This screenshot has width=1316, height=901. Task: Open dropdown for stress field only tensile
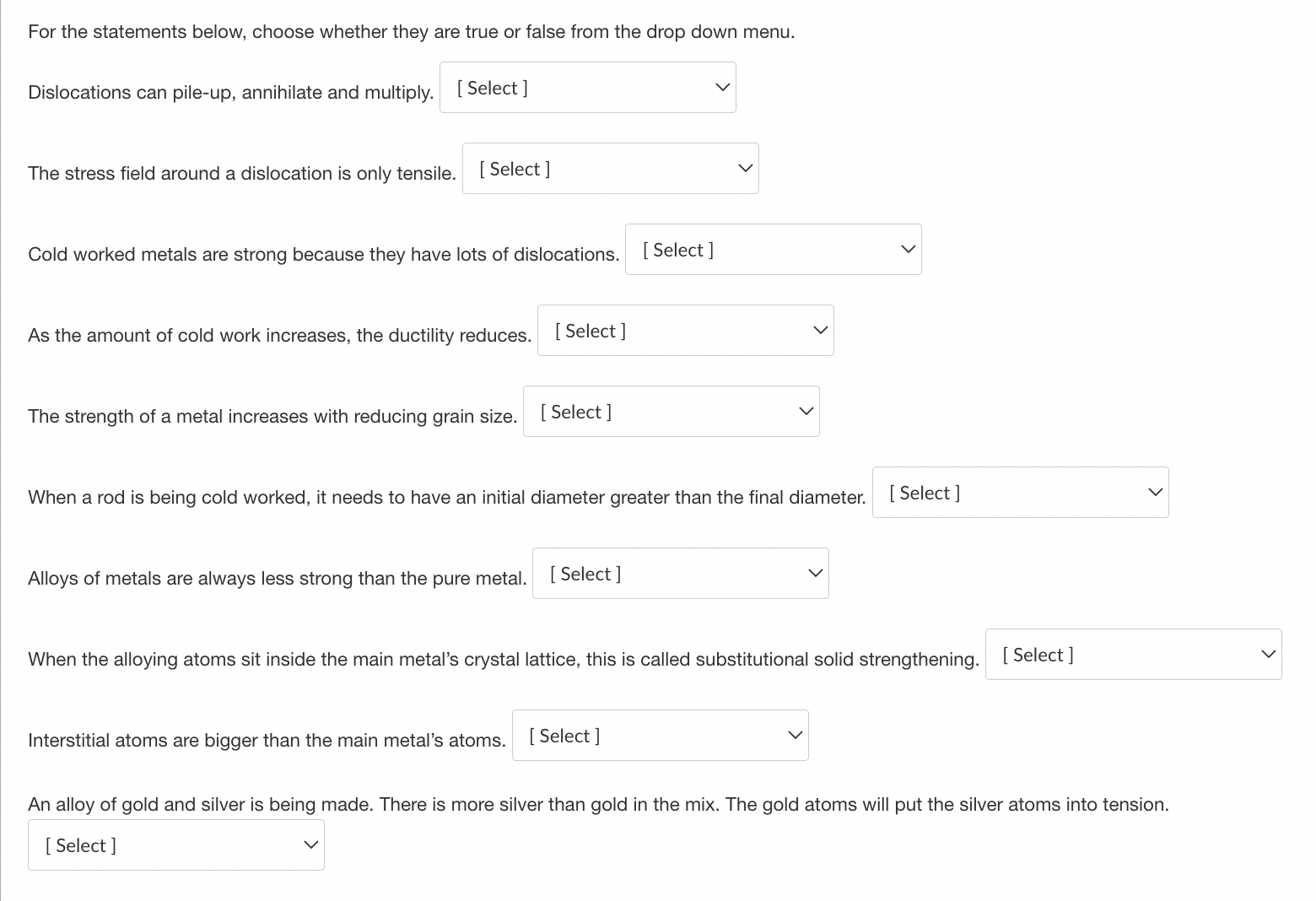[x=610, y=169]
